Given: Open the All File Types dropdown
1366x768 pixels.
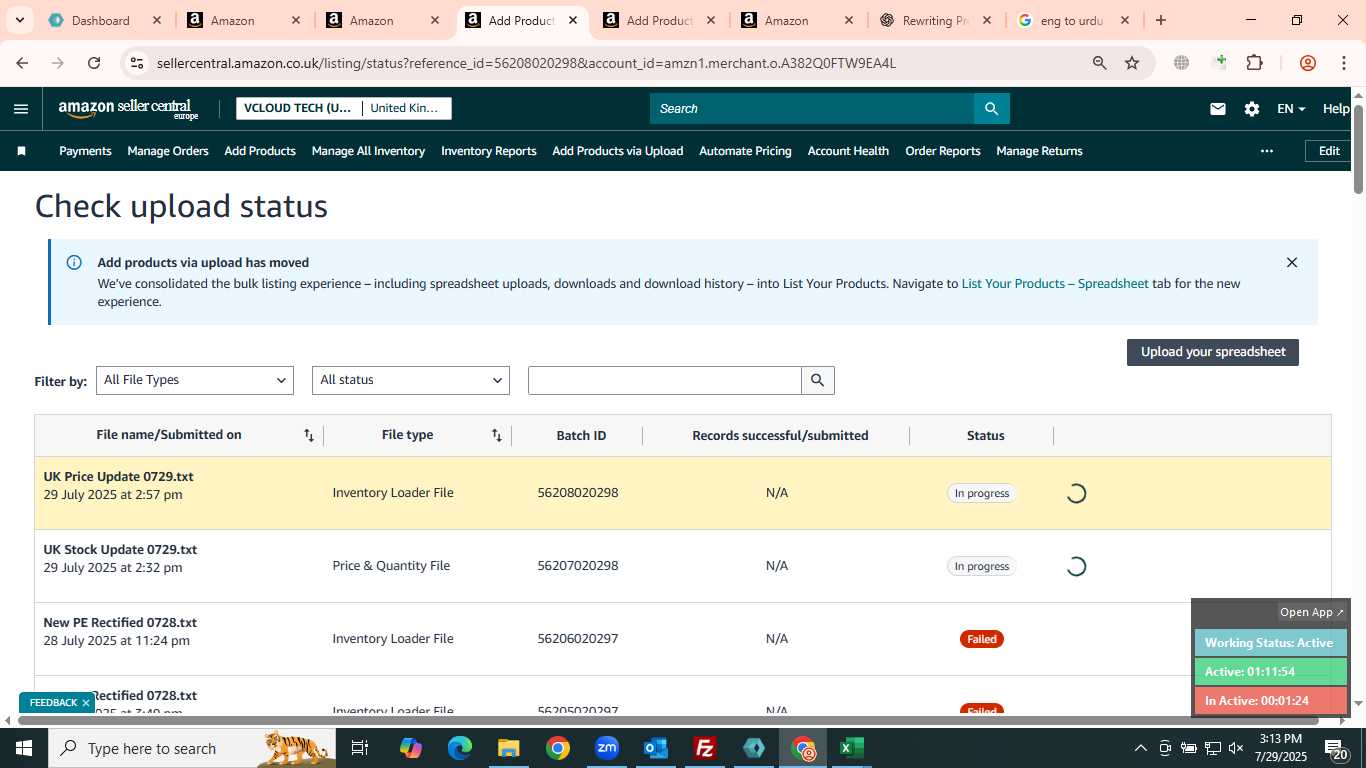Looking at the screenshot, I should pyautogui.click(x=195, y=380).
